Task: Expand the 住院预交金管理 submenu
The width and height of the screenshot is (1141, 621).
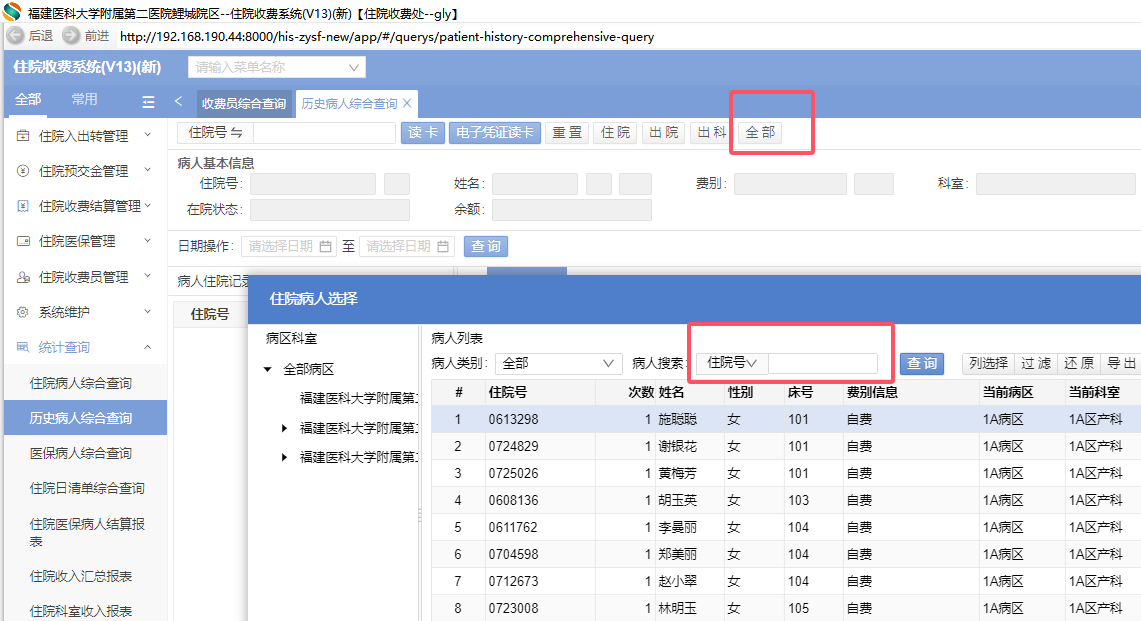Action: (x=148, y=170)
